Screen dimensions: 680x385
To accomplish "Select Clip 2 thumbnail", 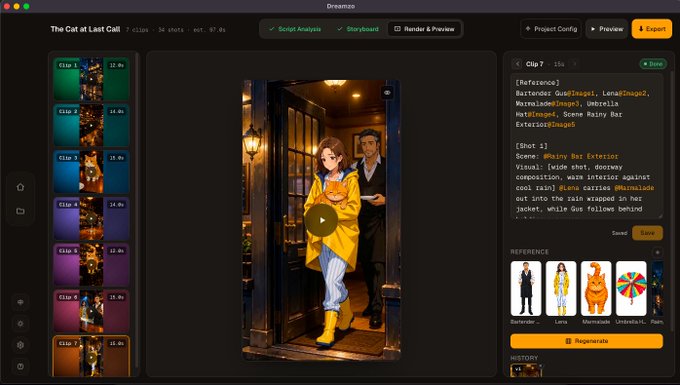I will point(92,126).
